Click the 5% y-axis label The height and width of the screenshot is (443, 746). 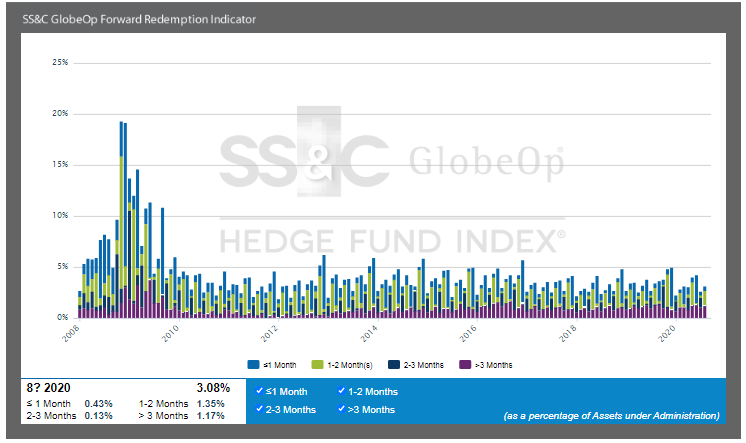click(x=63, y=266)
